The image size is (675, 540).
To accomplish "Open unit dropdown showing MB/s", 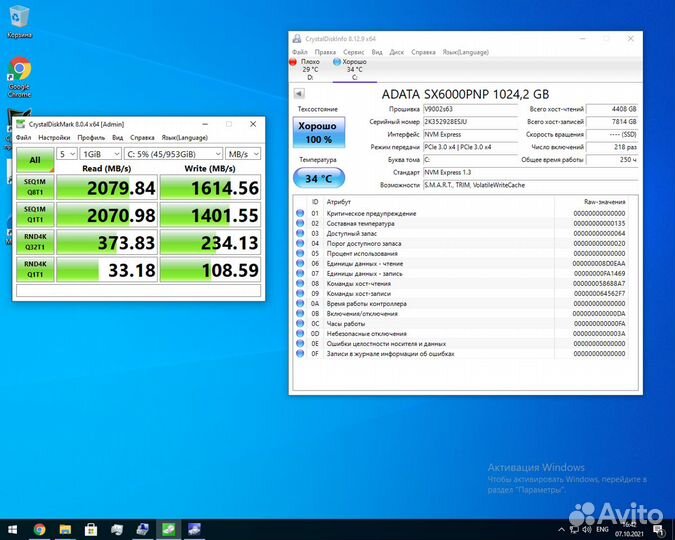I will pyautogui.click(x=243, y=154).
